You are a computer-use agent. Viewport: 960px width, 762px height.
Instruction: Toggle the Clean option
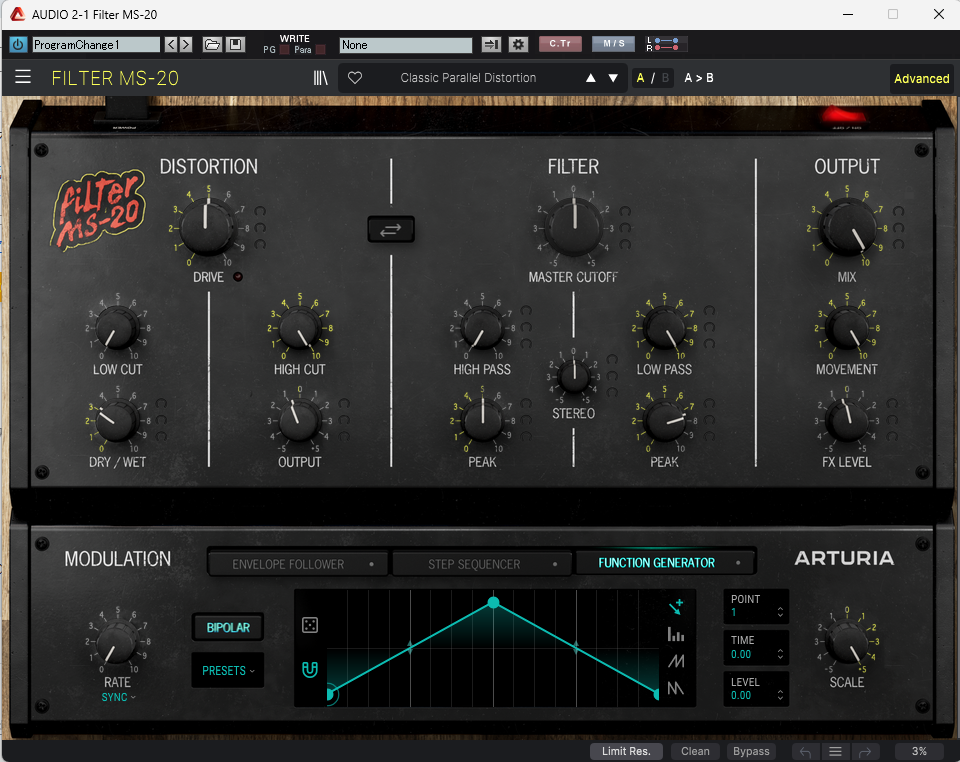tap(696, 752)
